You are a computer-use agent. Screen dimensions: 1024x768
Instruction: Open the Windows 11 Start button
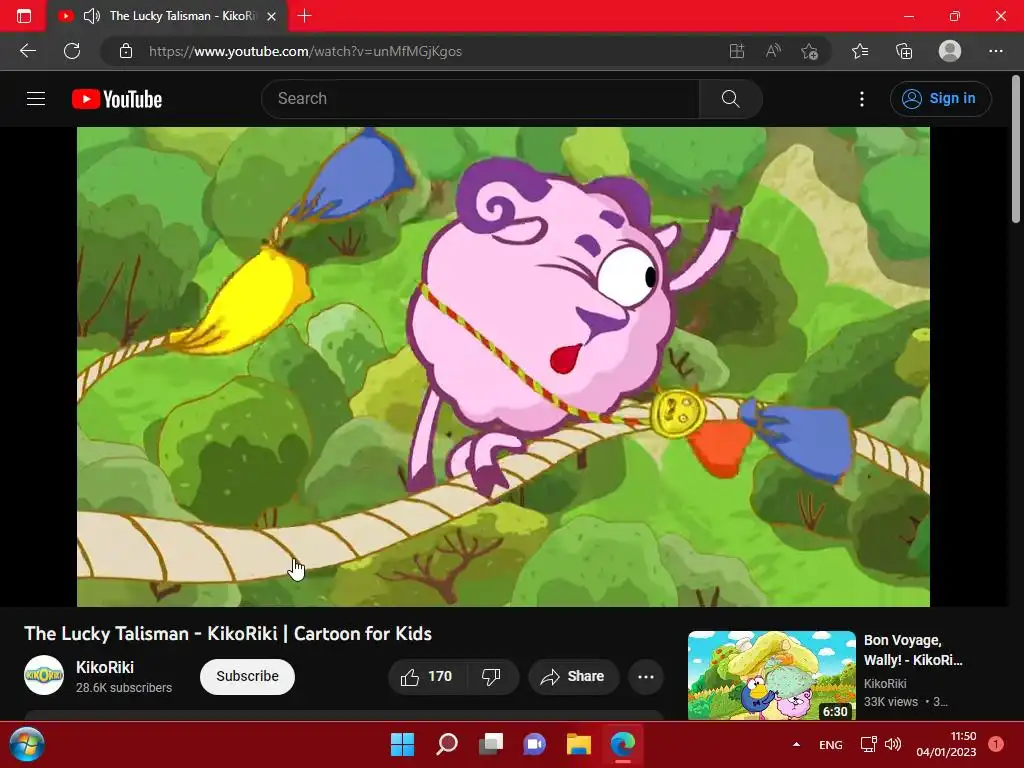pos(402,744)
